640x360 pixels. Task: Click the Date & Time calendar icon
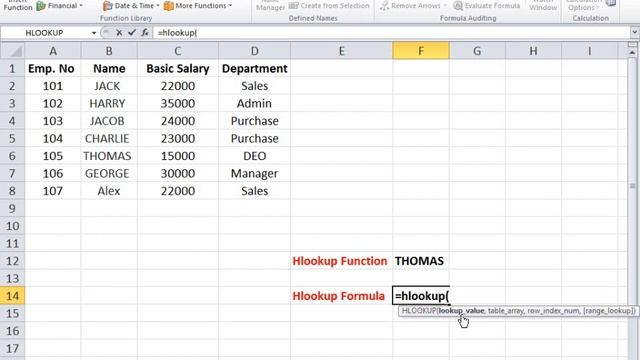(108, 6)
